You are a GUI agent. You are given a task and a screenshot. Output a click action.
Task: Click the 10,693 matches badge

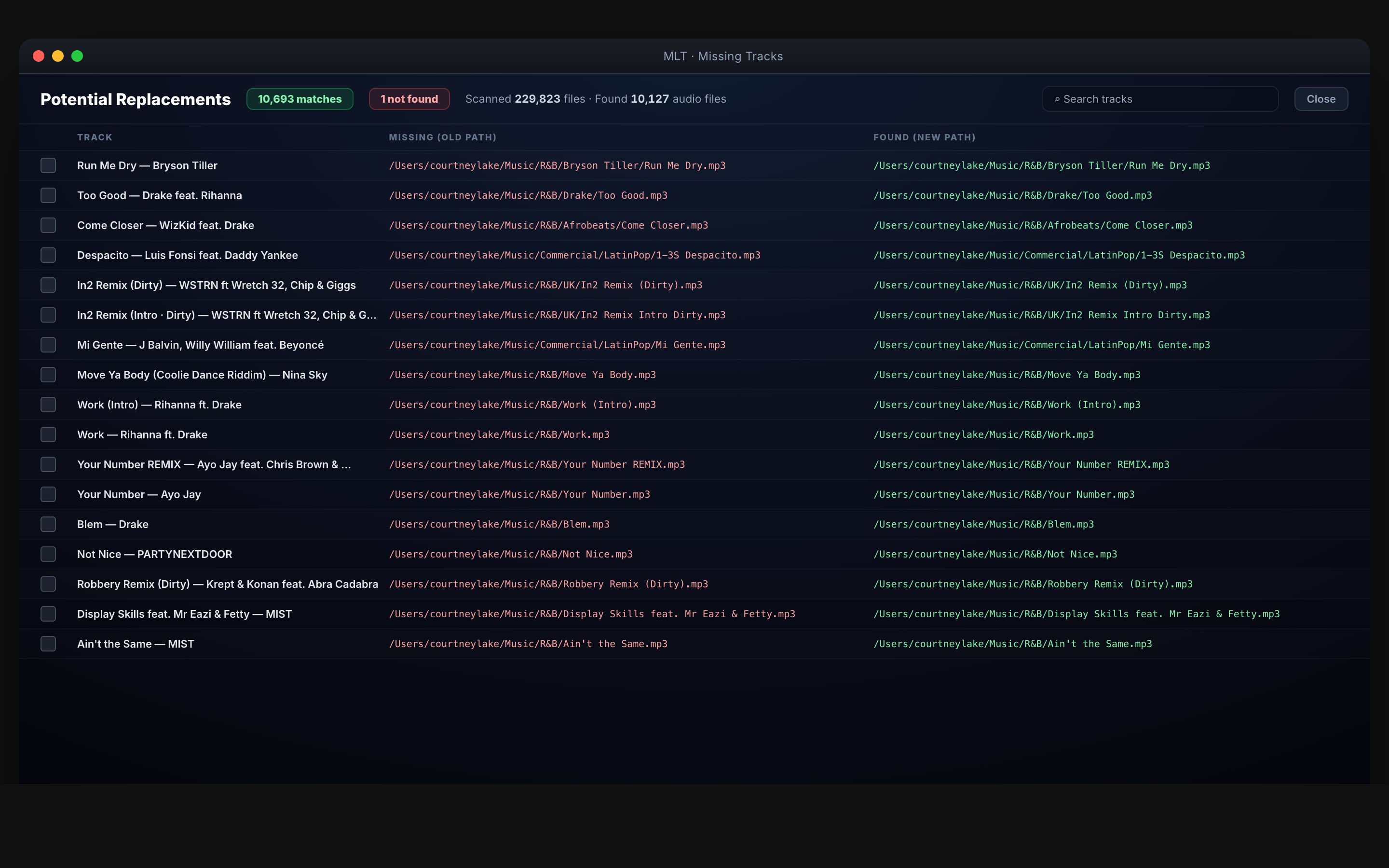[x=300, y=99]
